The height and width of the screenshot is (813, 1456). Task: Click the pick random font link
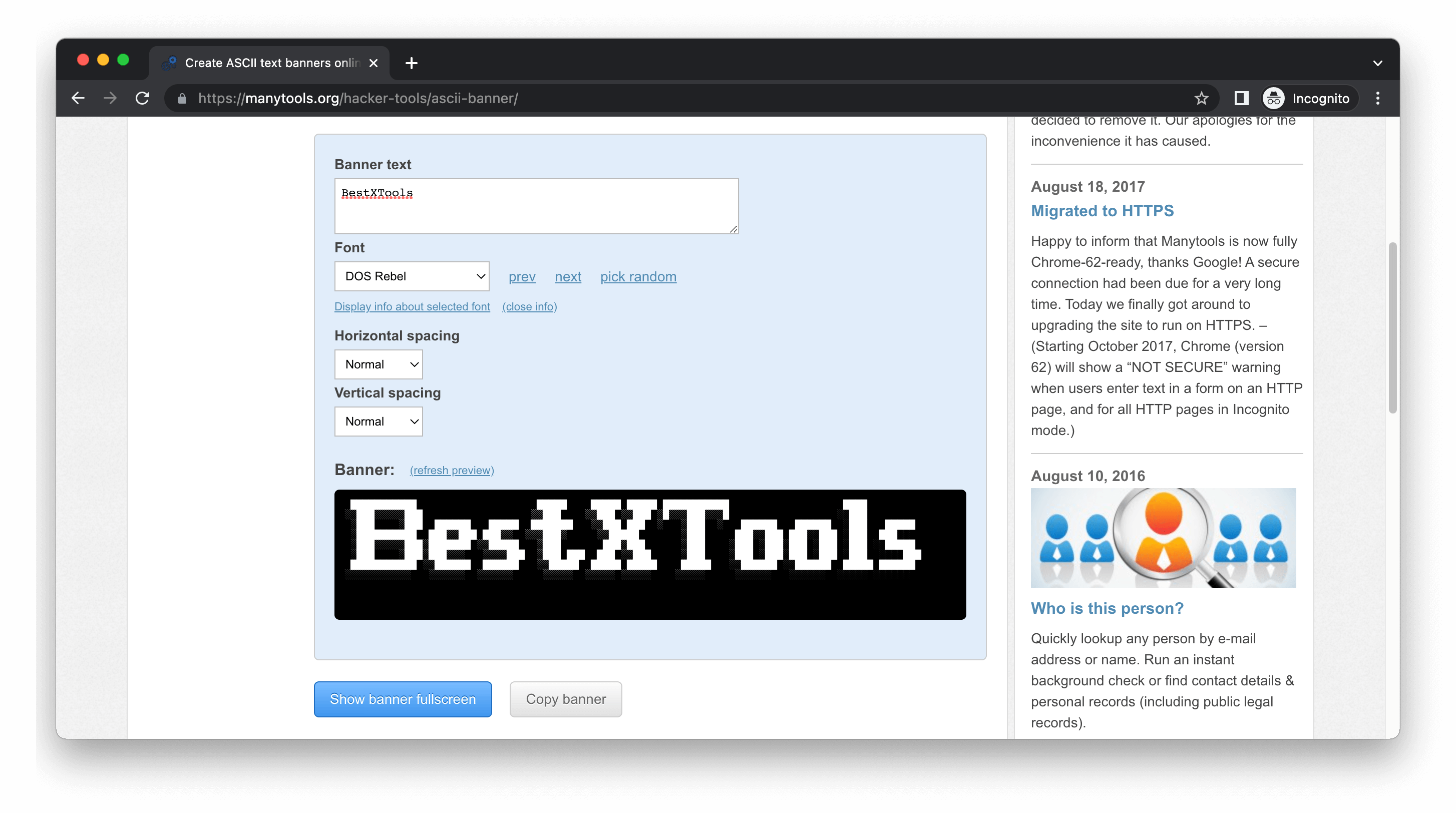pyautogui.click(x=638, y=276)
